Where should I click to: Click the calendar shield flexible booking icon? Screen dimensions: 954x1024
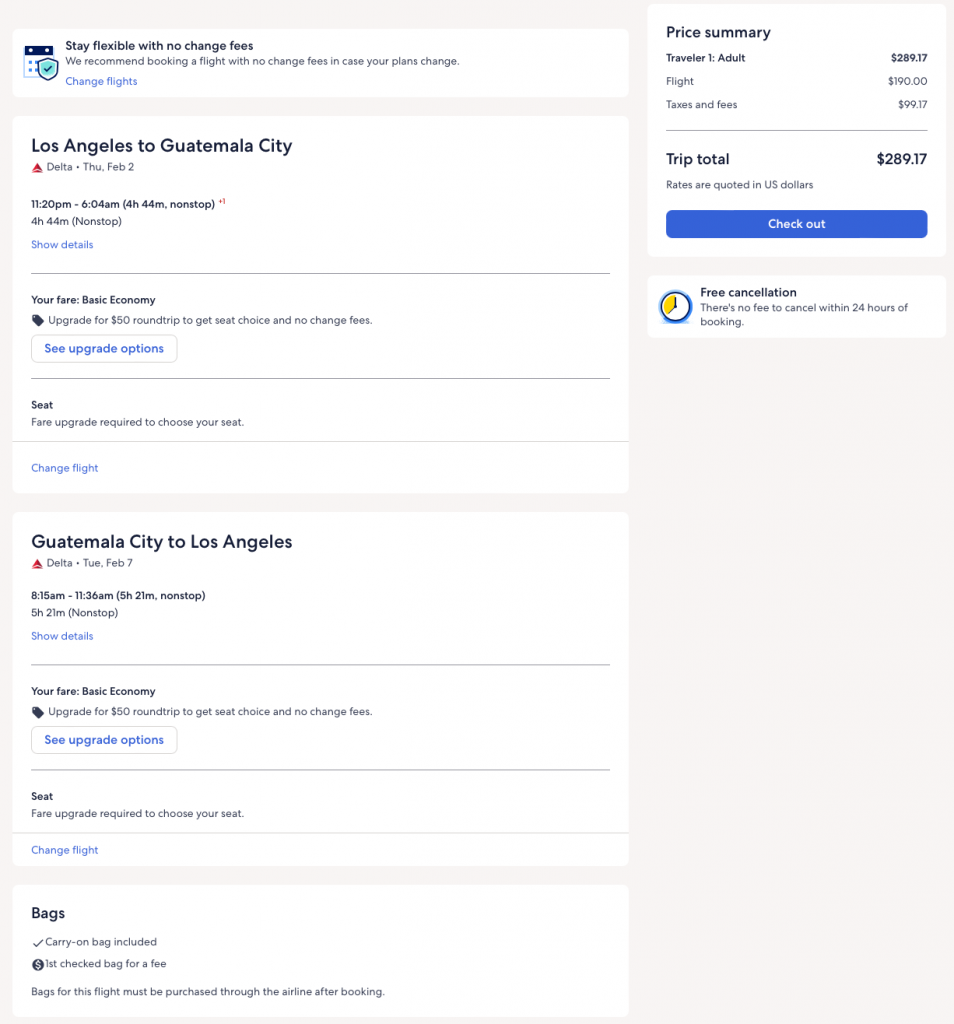coord(41,62)
